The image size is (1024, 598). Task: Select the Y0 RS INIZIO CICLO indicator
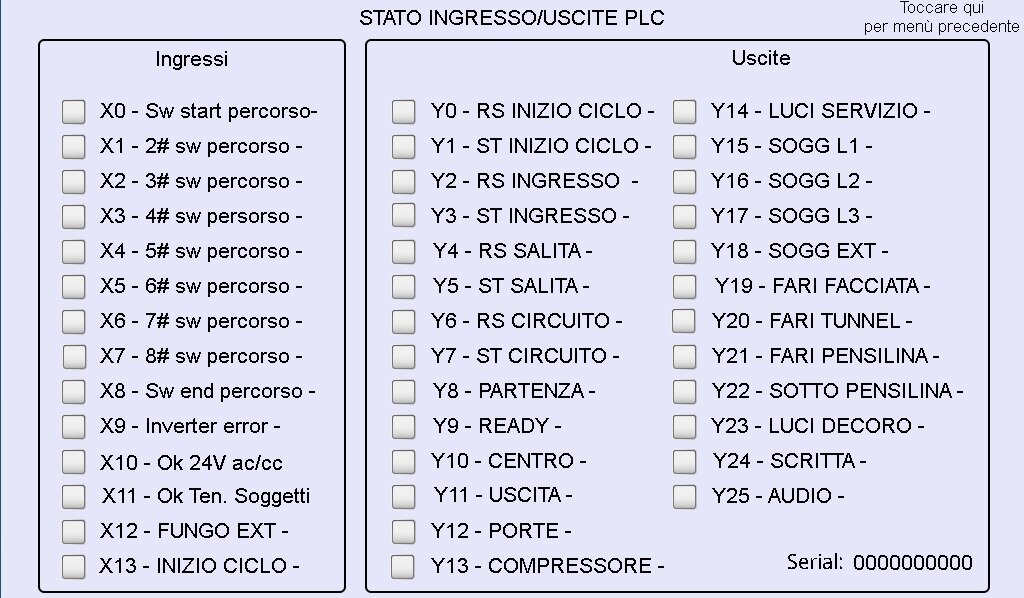[x=404, y=111]
